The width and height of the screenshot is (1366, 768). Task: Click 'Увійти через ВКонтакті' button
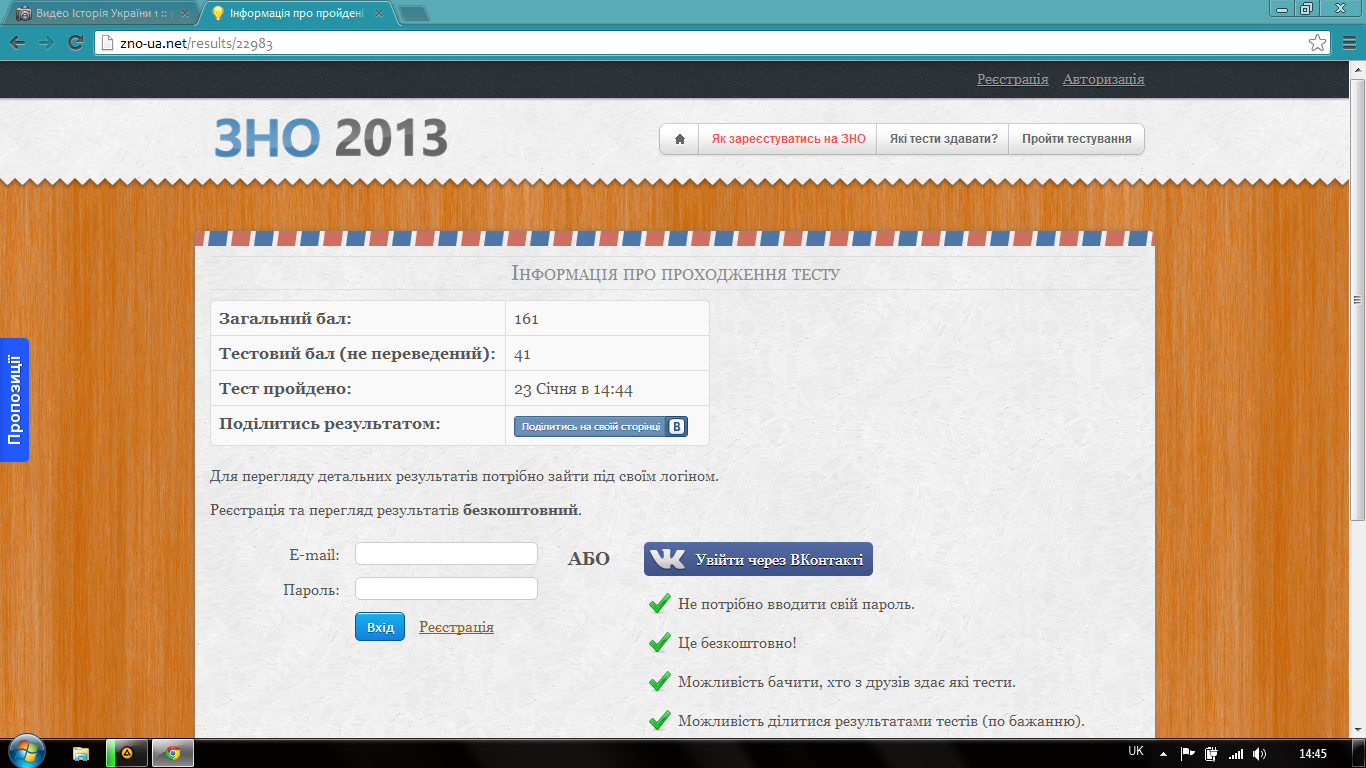point(758,559)
